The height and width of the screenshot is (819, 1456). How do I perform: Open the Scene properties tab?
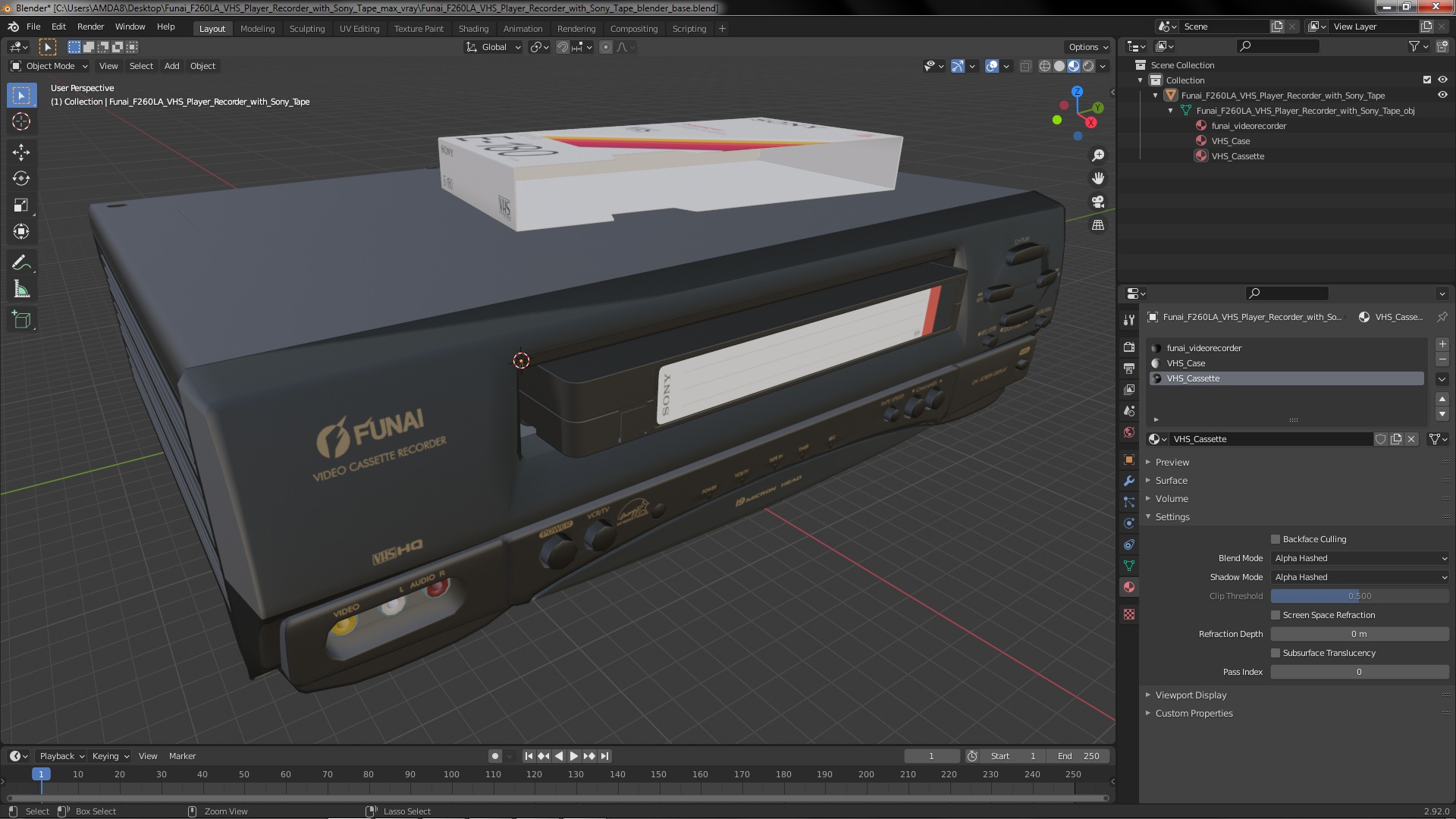click(x=1129, y=410)
